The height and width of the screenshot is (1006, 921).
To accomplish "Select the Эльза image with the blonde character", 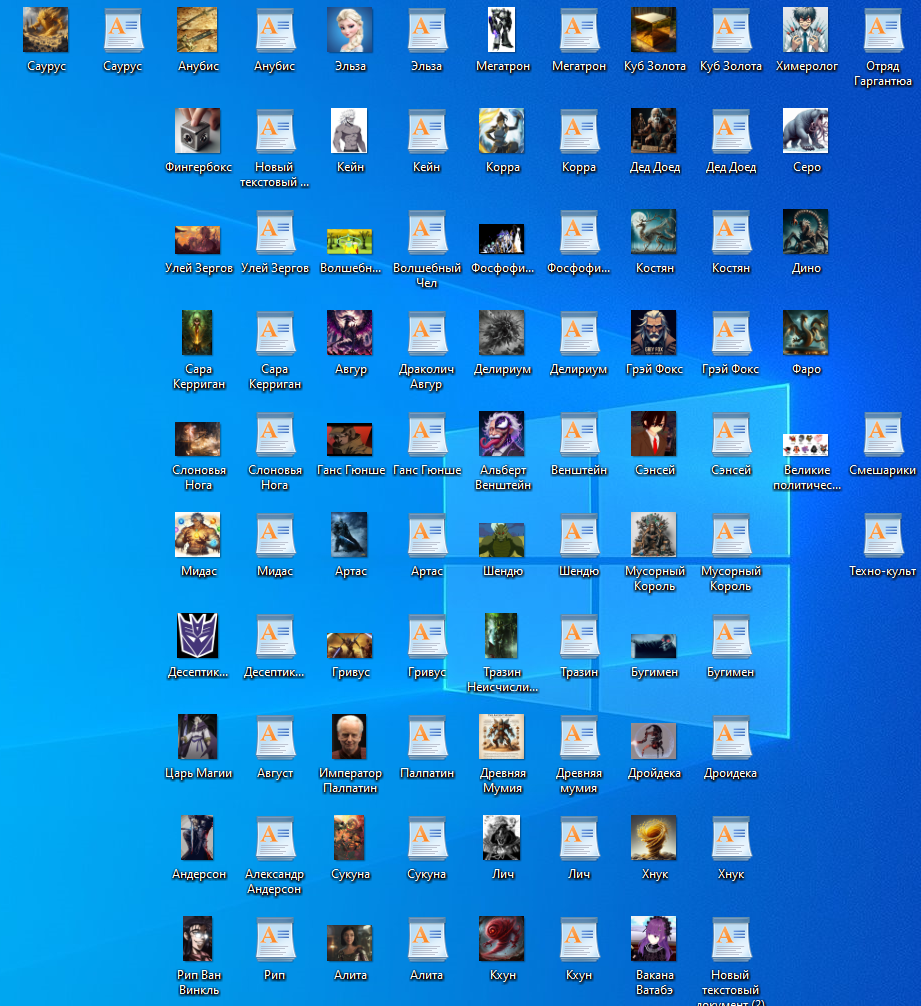I will point(350,30).
